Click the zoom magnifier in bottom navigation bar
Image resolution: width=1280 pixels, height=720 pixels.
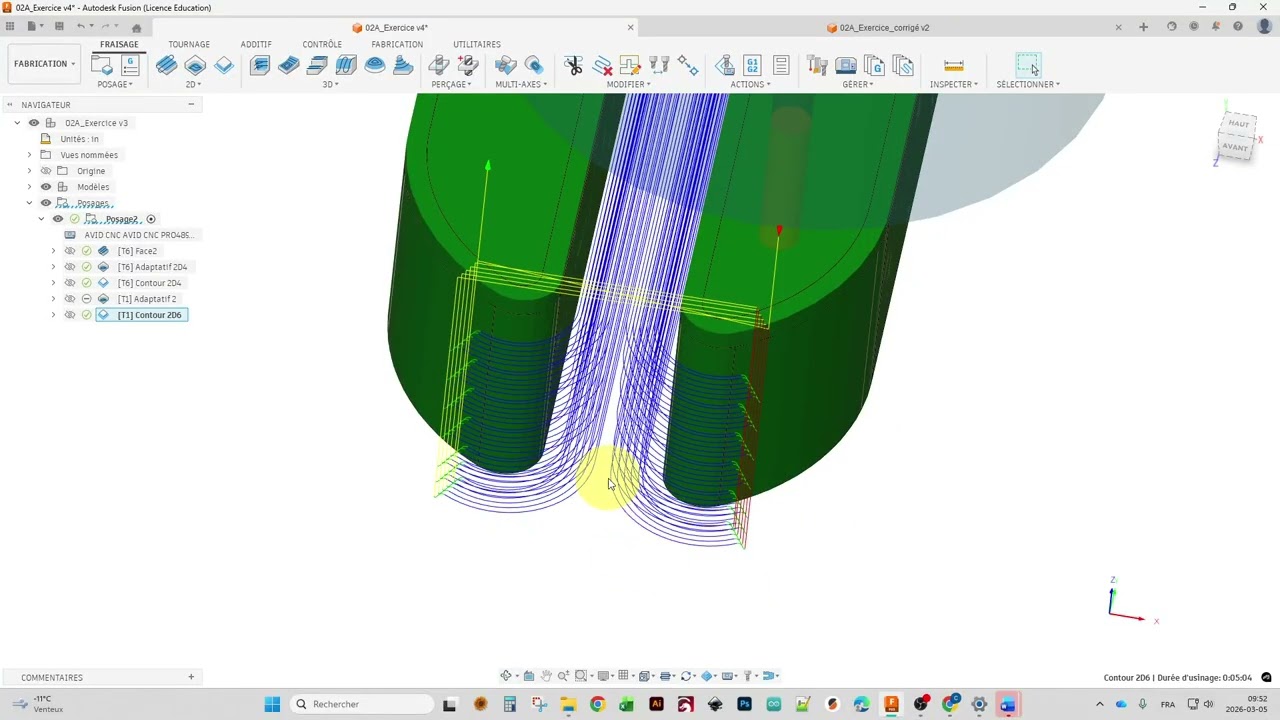pyautogui.click(x=563, y=676)
